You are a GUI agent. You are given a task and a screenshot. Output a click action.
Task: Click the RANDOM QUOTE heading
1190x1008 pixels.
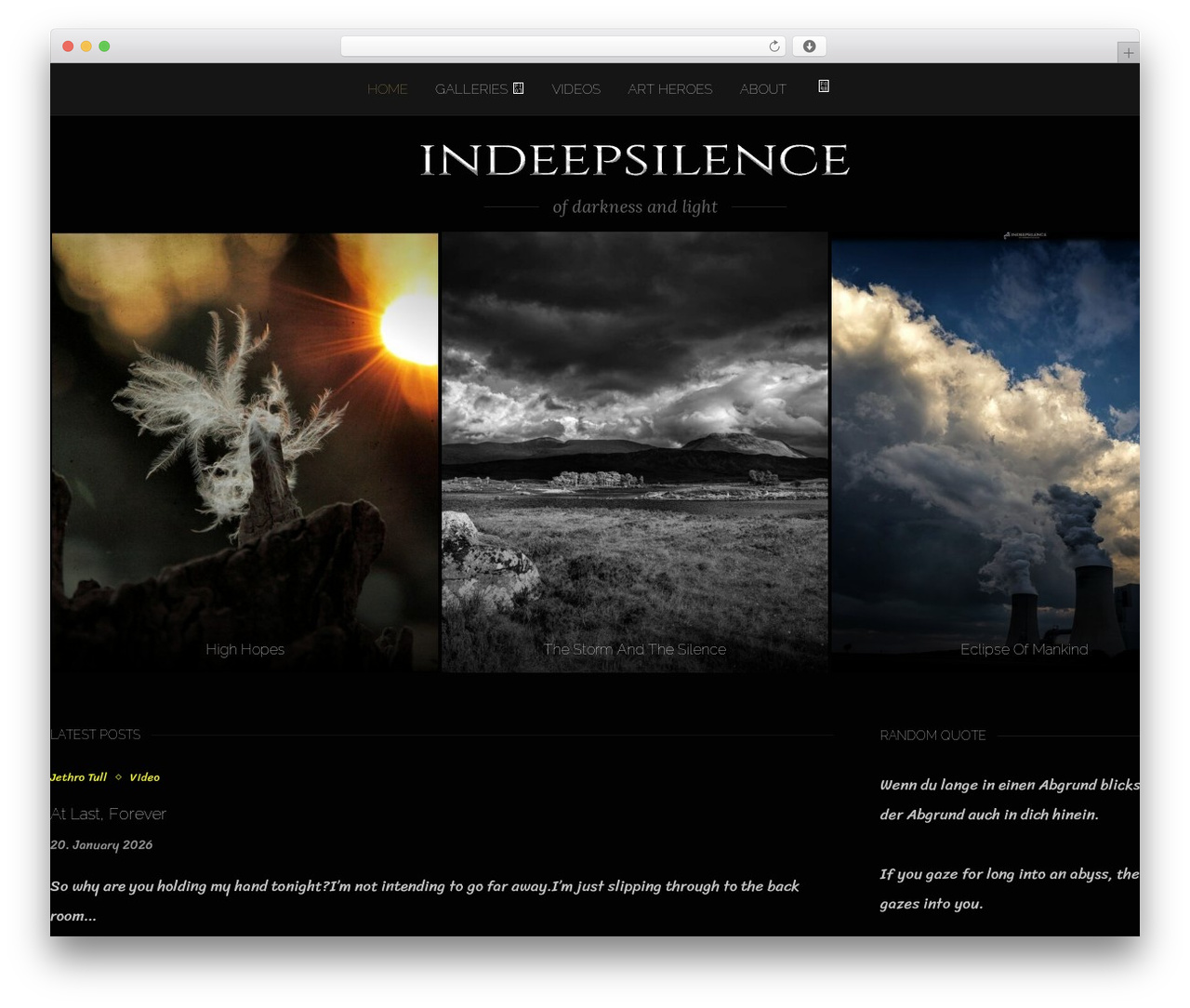(932, 736)
